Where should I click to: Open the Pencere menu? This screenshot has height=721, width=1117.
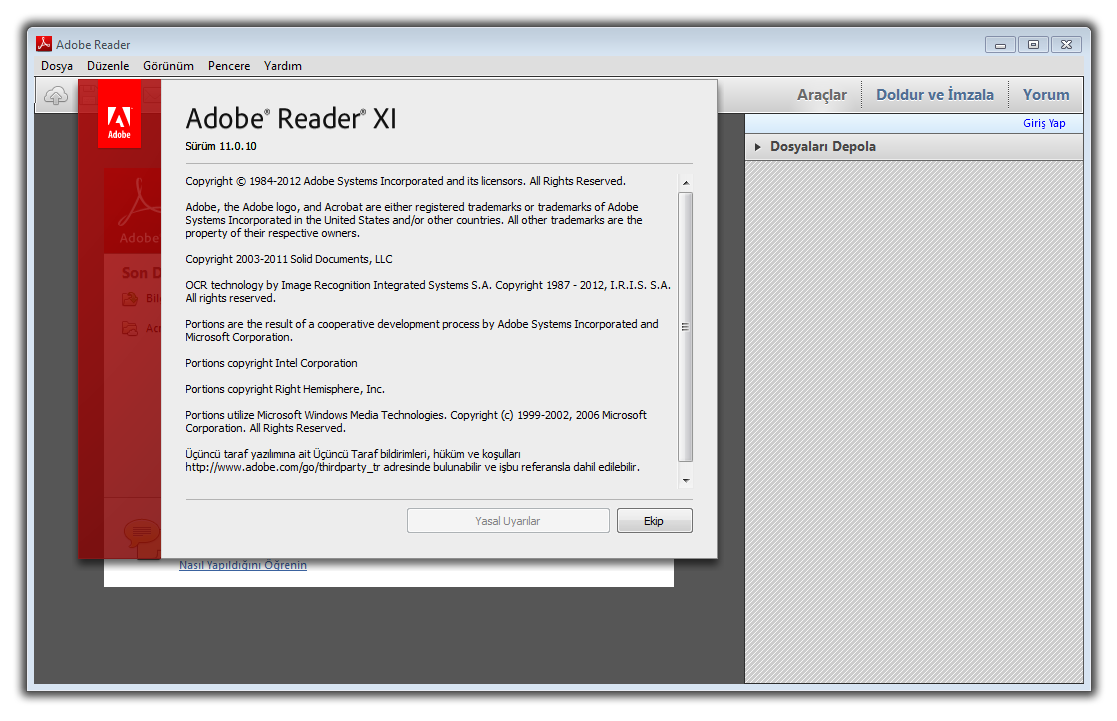click(229, 66)
